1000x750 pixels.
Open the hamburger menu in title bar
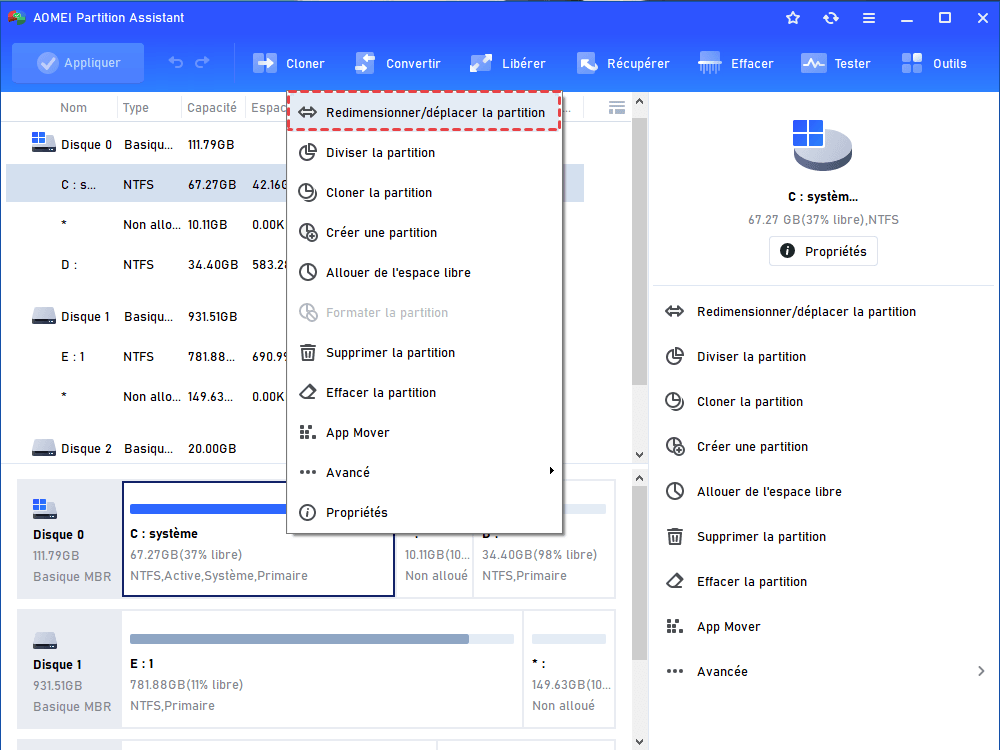point(869,18)
